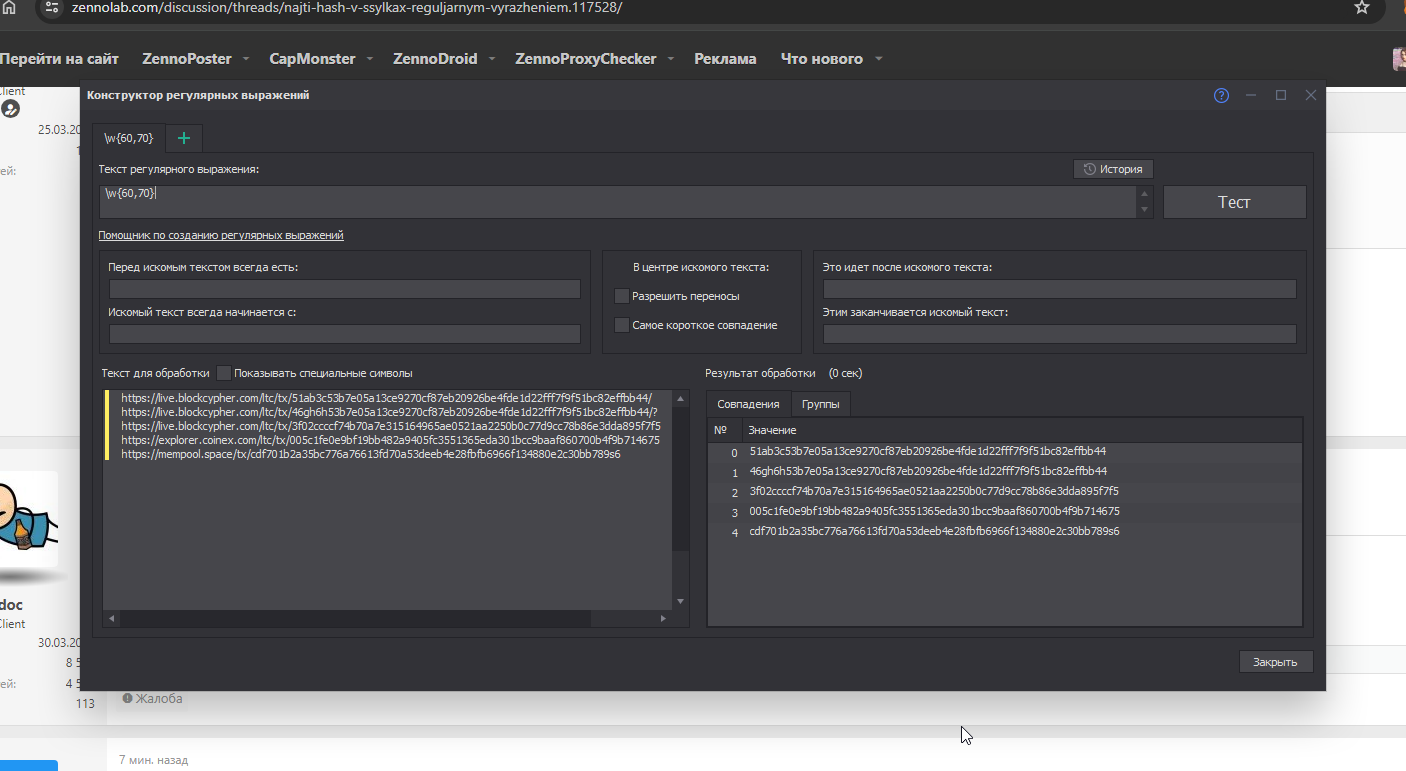The image size is (1406, 771).
Task: Open История regex history
Action: coord(1113,169)
